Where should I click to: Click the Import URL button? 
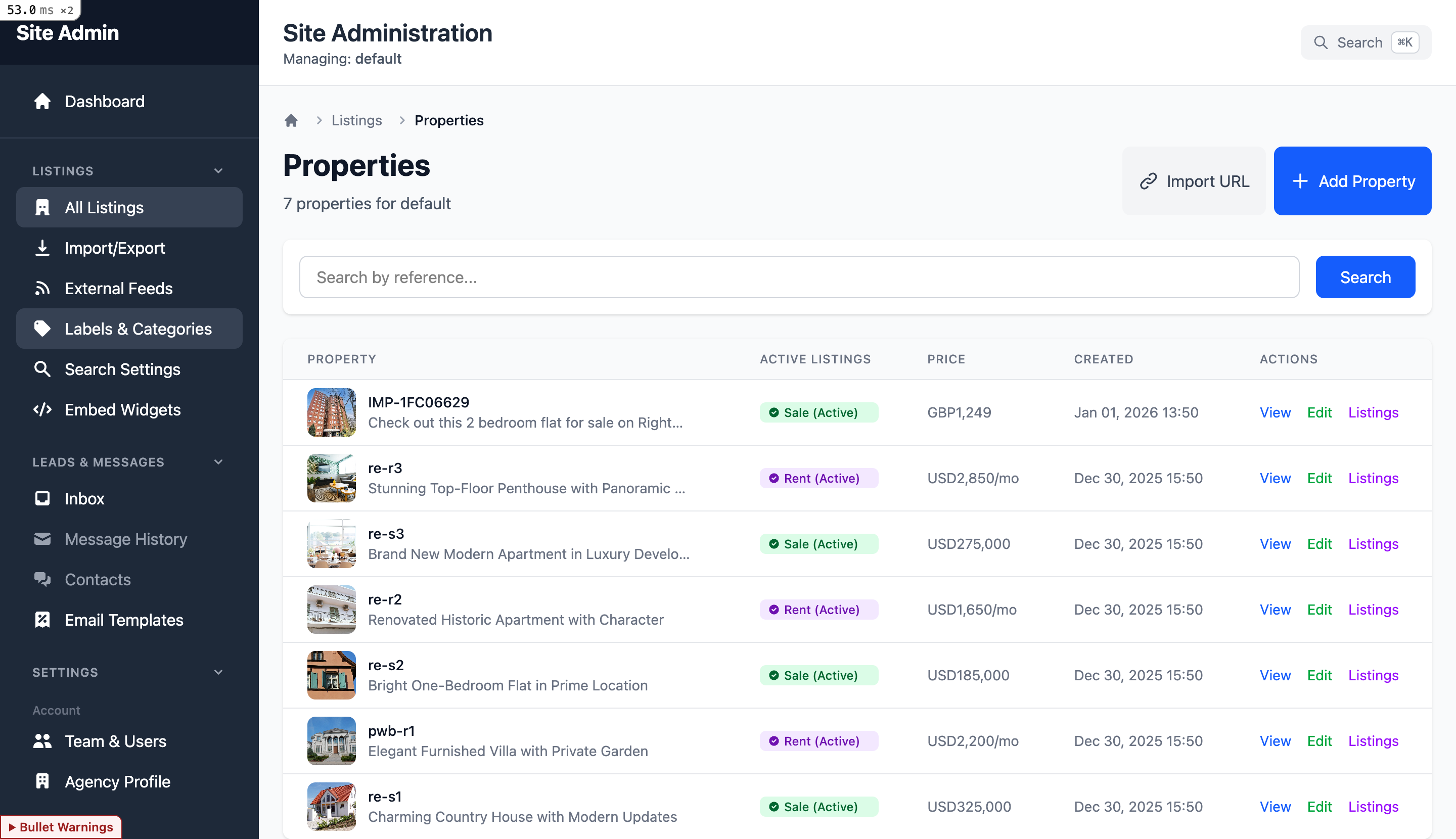pos(1193,180)
